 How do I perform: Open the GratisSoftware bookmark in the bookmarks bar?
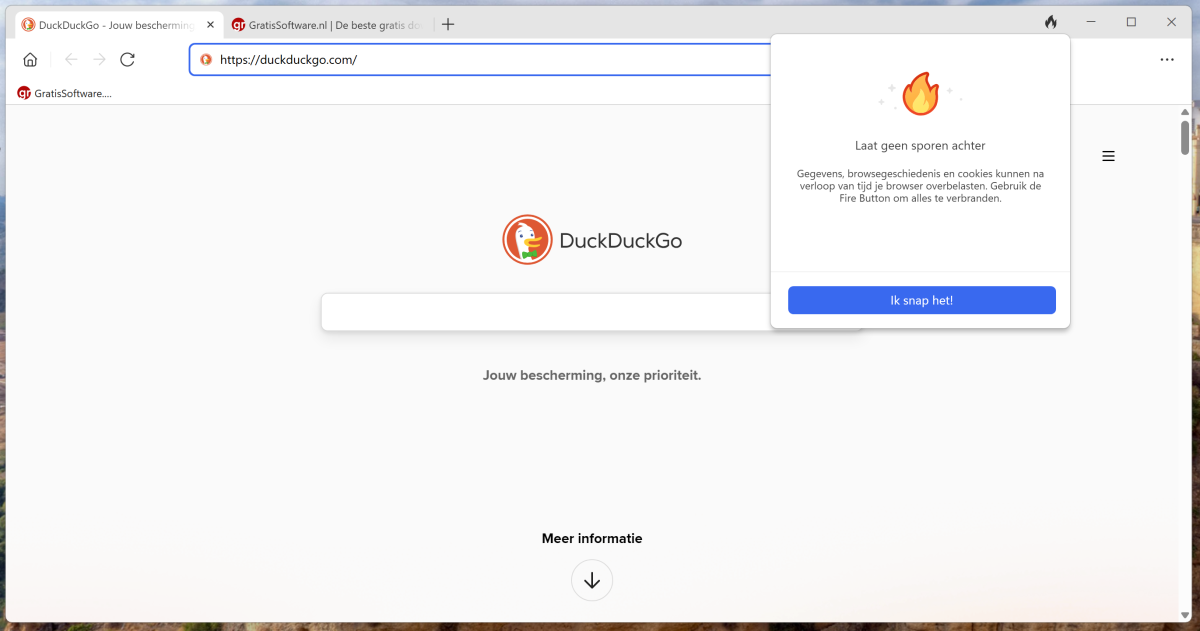(64, 93)
